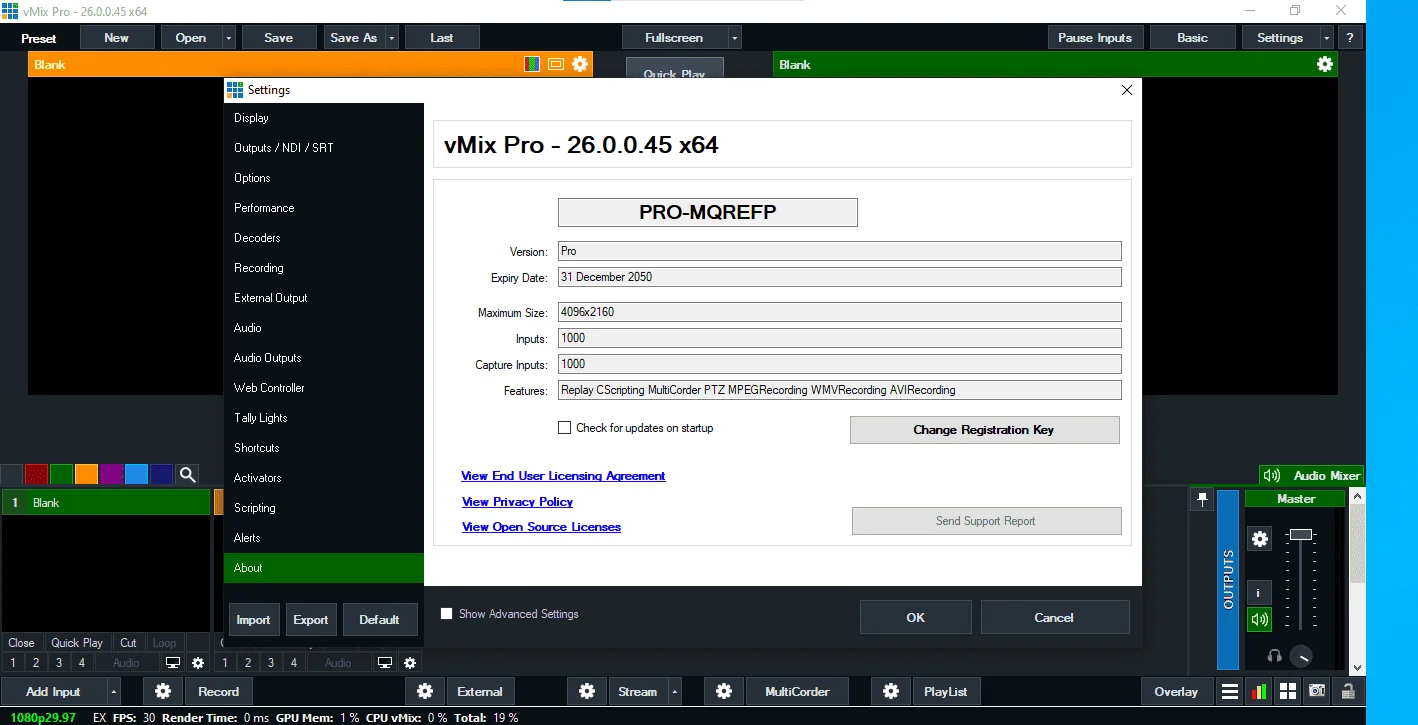Open Output window gear settings
Image resolution: width=1418 pixels, height=725 pixels.
pos(1325,64)
